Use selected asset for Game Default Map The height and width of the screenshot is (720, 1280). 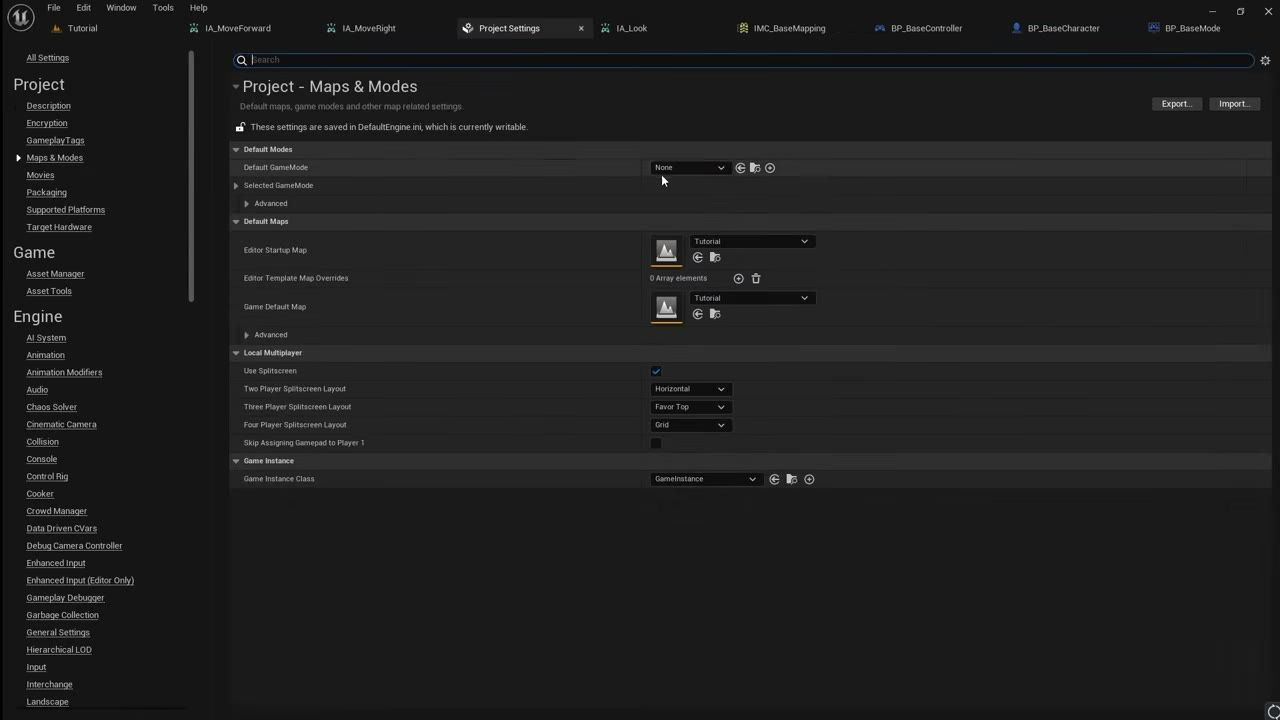[698, 314]
